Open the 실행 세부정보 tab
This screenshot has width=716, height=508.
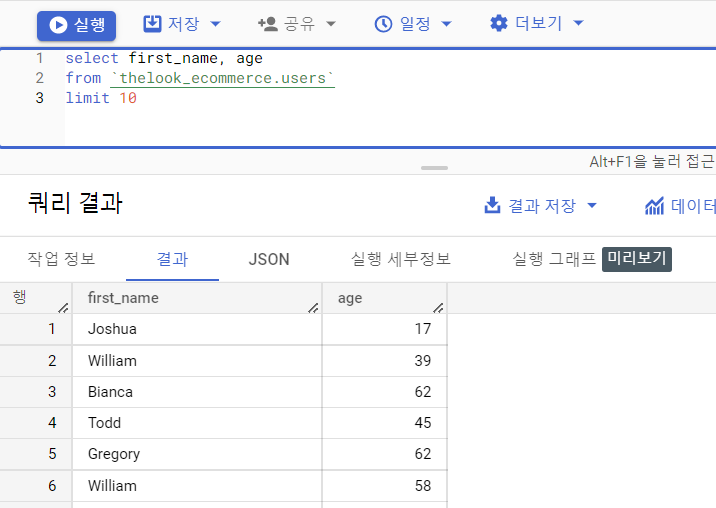(400, 259)
